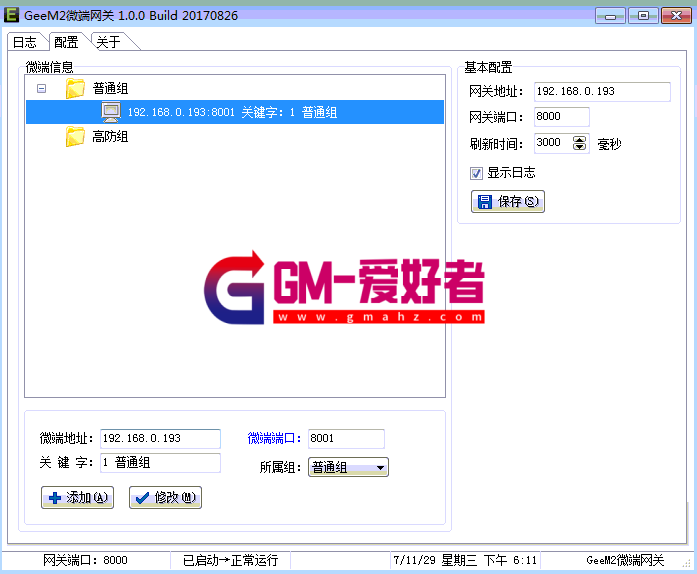This screenshot has width=697, height=574.
Task: Click the 关键字 input field
Action: (160, 463)
